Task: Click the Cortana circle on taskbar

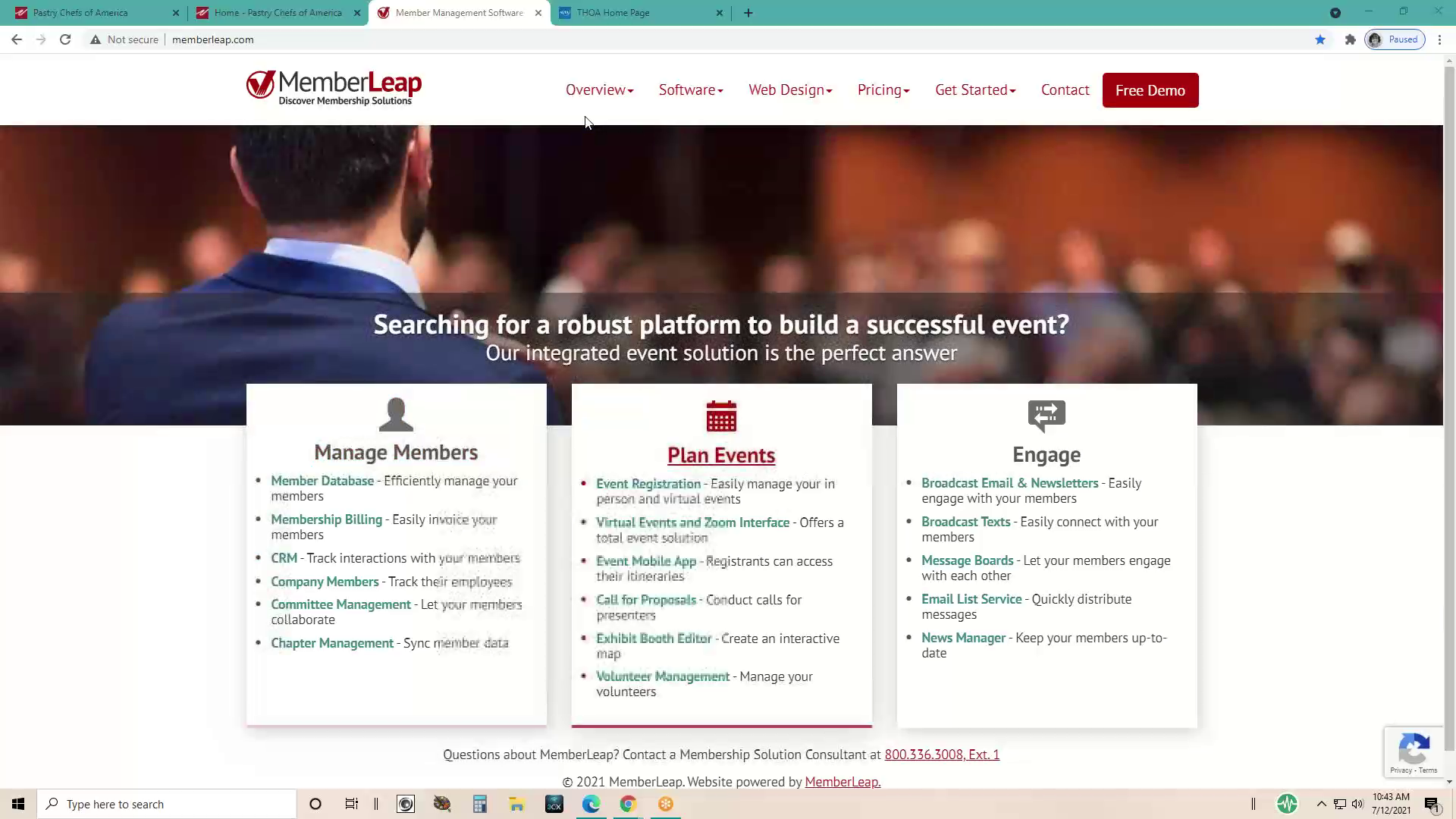Action: (x=315, y=804)
